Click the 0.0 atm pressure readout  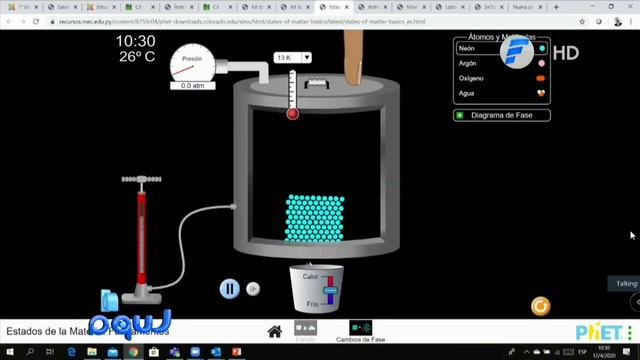pos(193,86)
